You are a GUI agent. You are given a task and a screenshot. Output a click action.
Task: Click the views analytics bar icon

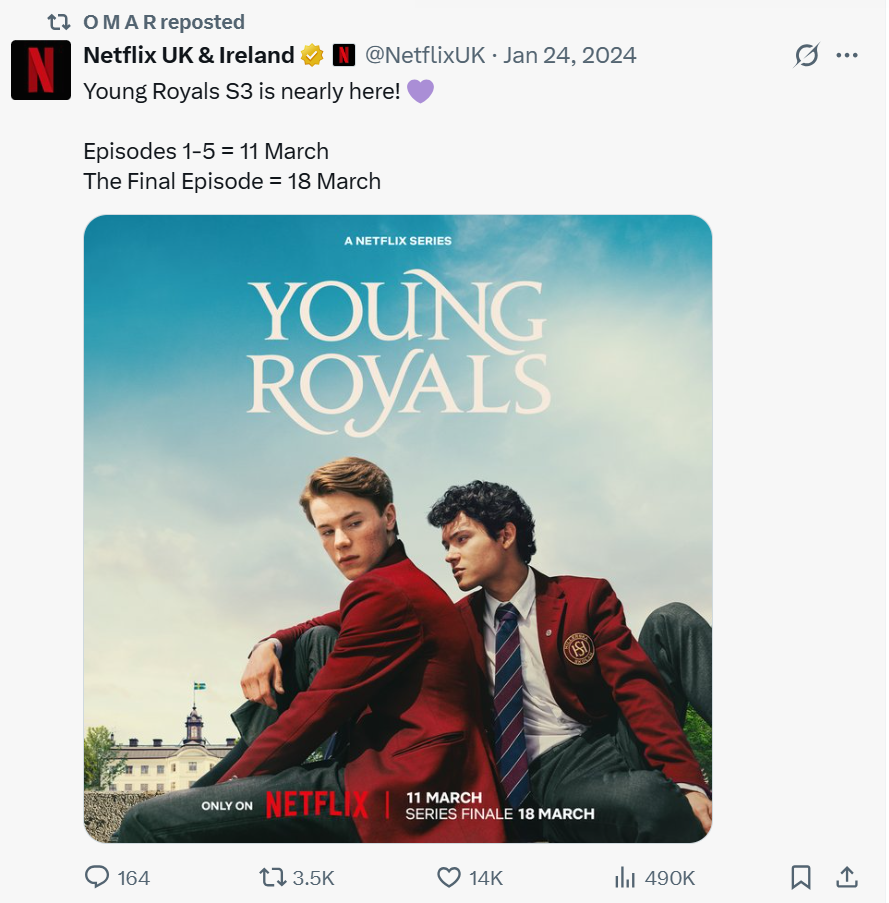(x=625, y=877)
